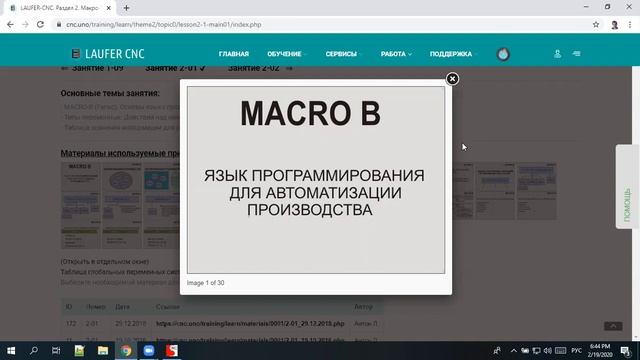Open the Windows Start menu
The width and height of the screenshot is (640, 360).
click(x=11, y=351)
